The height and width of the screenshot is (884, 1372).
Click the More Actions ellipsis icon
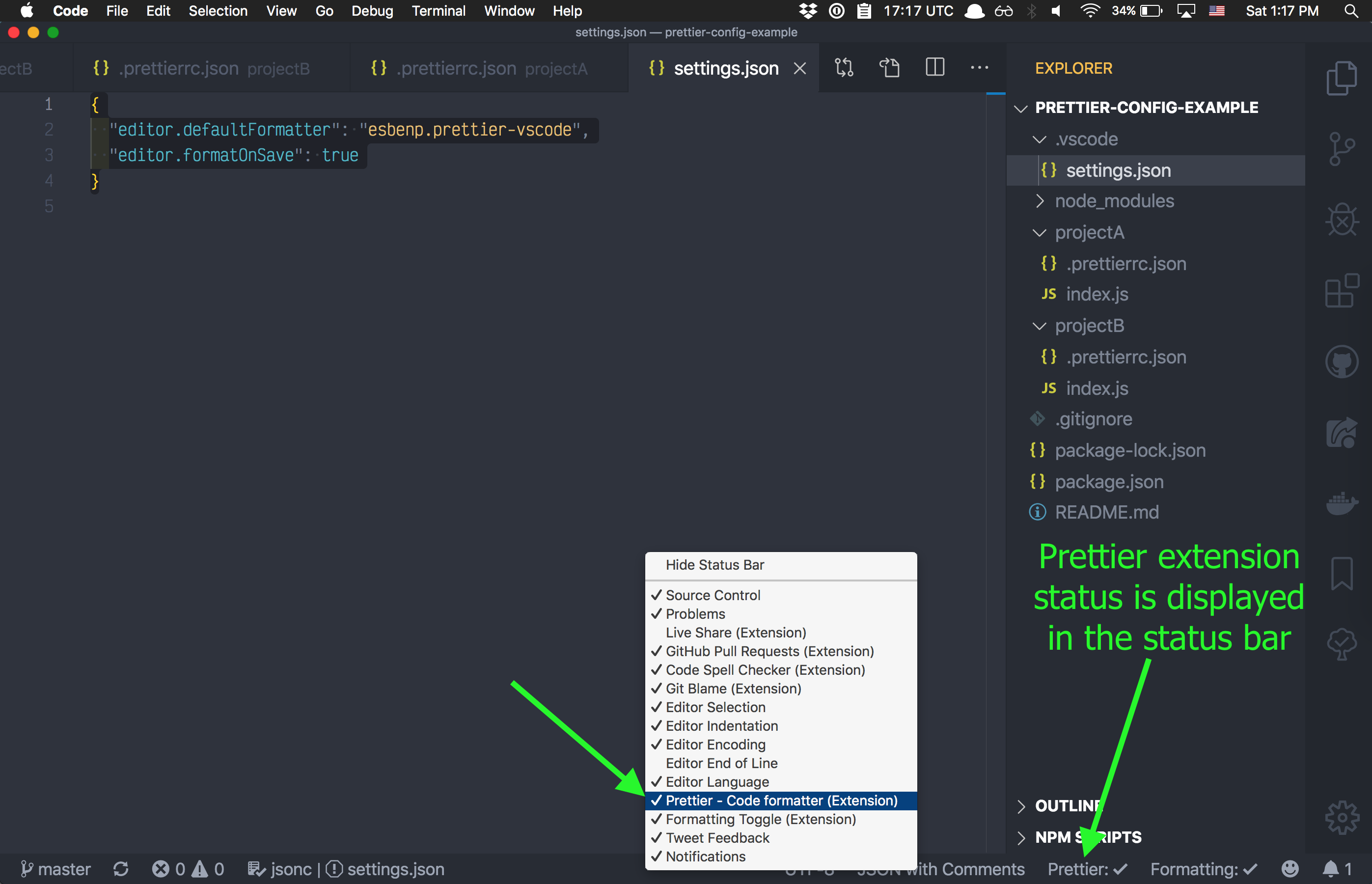click(979, 67)
